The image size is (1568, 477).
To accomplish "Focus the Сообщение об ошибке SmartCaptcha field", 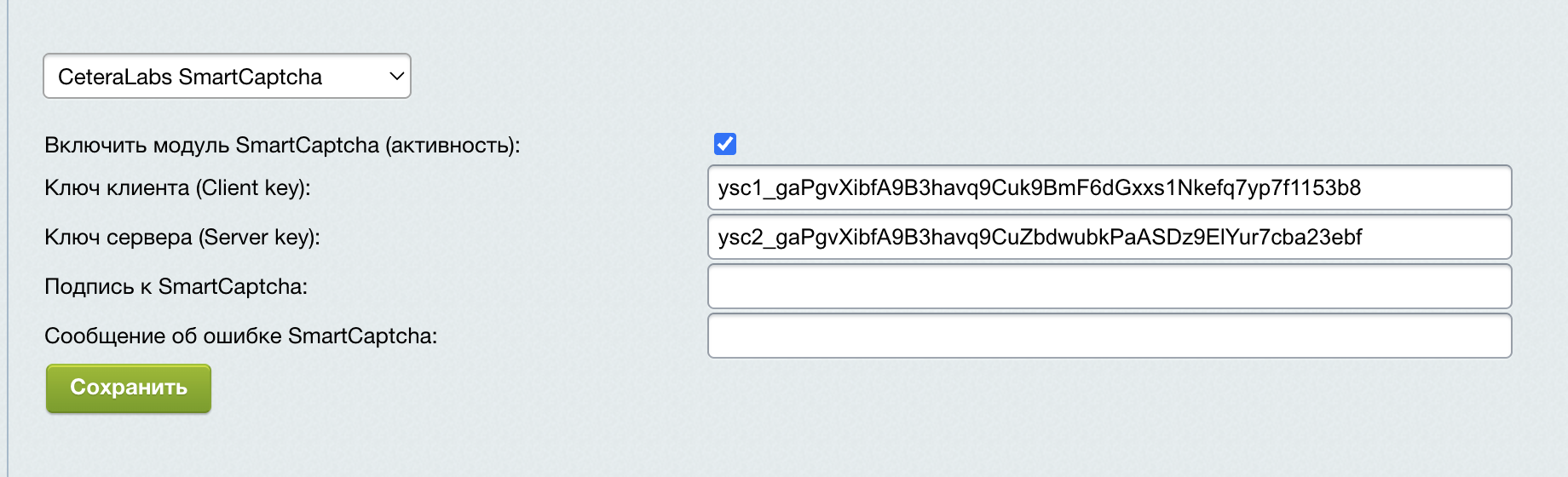I will (x=1108, y=336).
